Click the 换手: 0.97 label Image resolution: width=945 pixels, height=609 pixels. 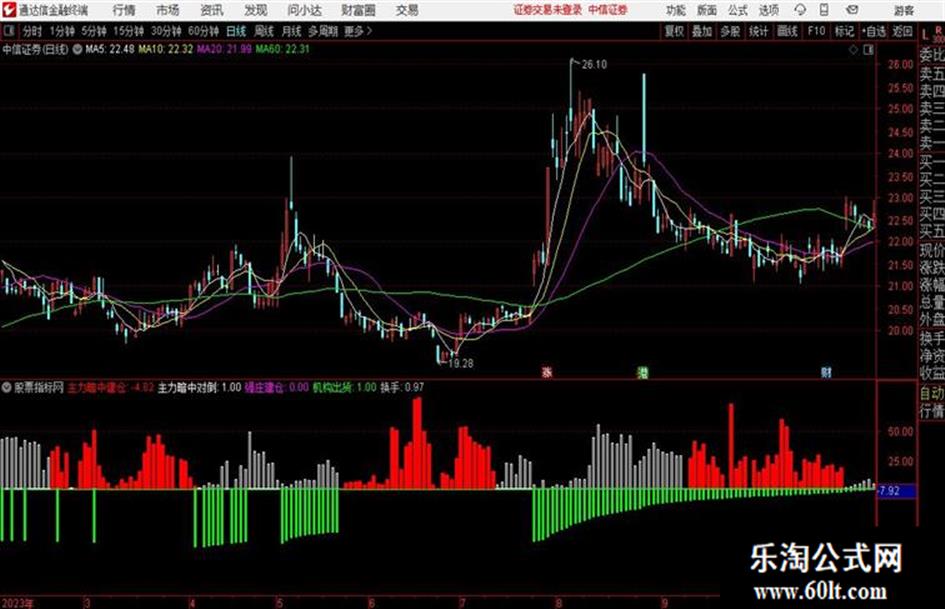tap(402, 388)
